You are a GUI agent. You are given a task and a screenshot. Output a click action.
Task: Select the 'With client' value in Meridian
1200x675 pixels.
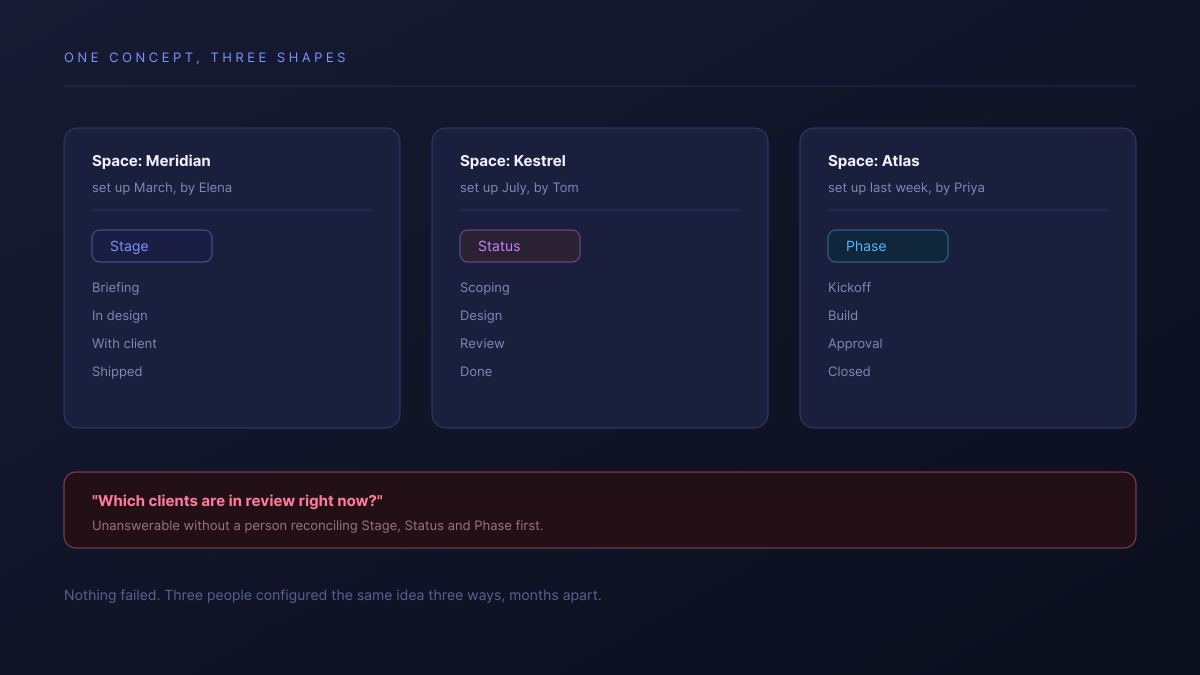124,344
